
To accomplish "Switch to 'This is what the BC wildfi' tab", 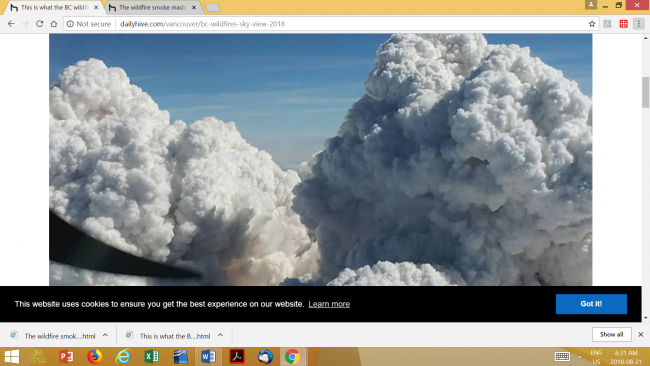I will pyautogui.click(x=54, y=7).
